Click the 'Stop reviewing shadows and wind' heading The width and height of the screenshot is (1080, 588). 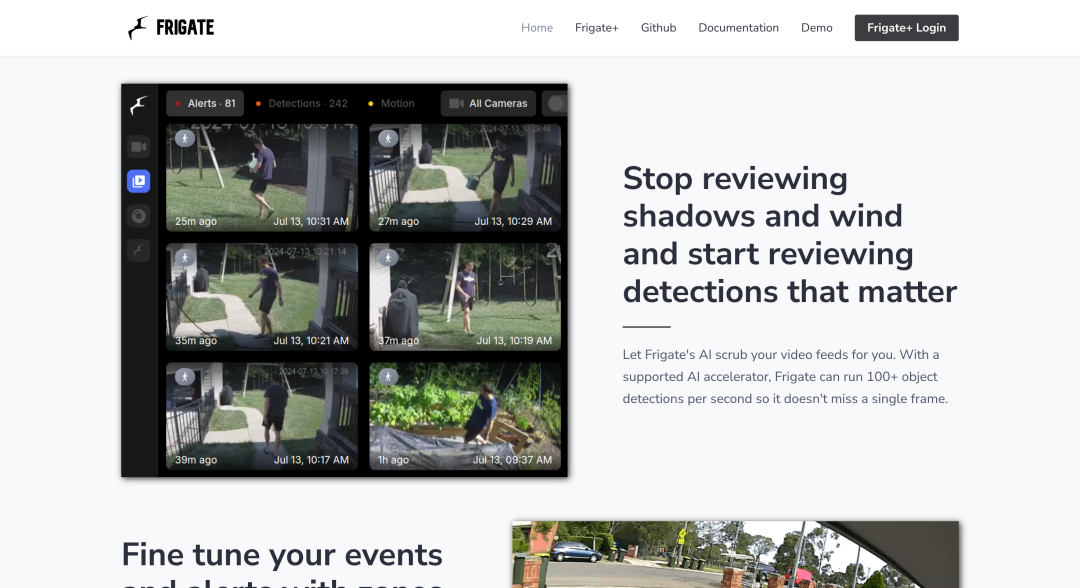pyautogui.click(x=789, y=235)
